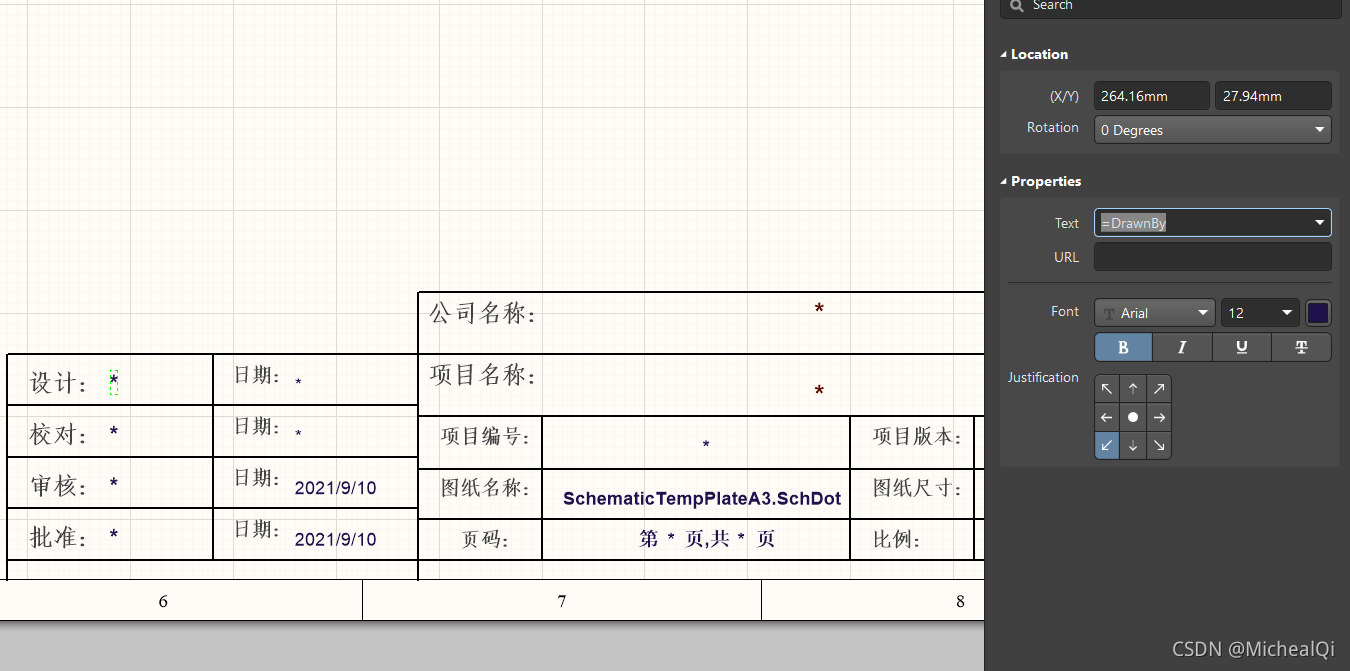The width and height of the screenshot is (1350, 671).
Task: Set justification to center dot
Action: (1133, 417)
